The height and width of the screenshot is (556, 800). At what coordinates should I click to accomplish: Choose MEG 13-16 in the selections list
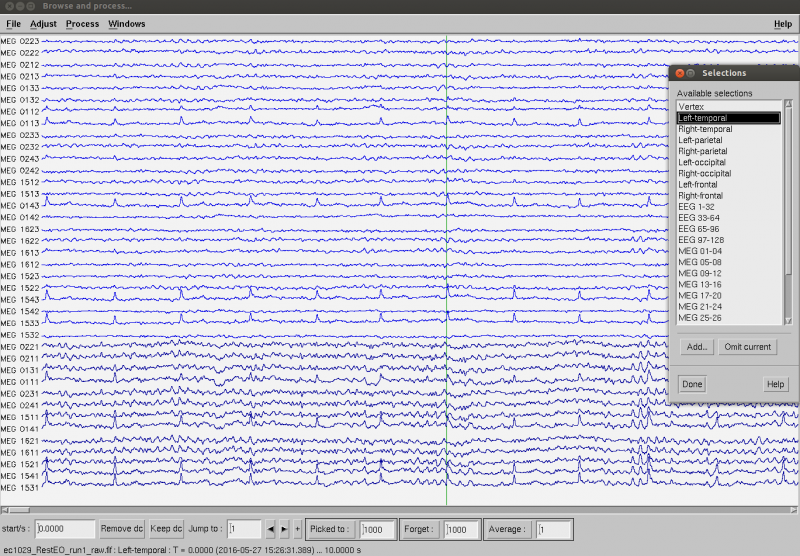(x=698, y=284)
